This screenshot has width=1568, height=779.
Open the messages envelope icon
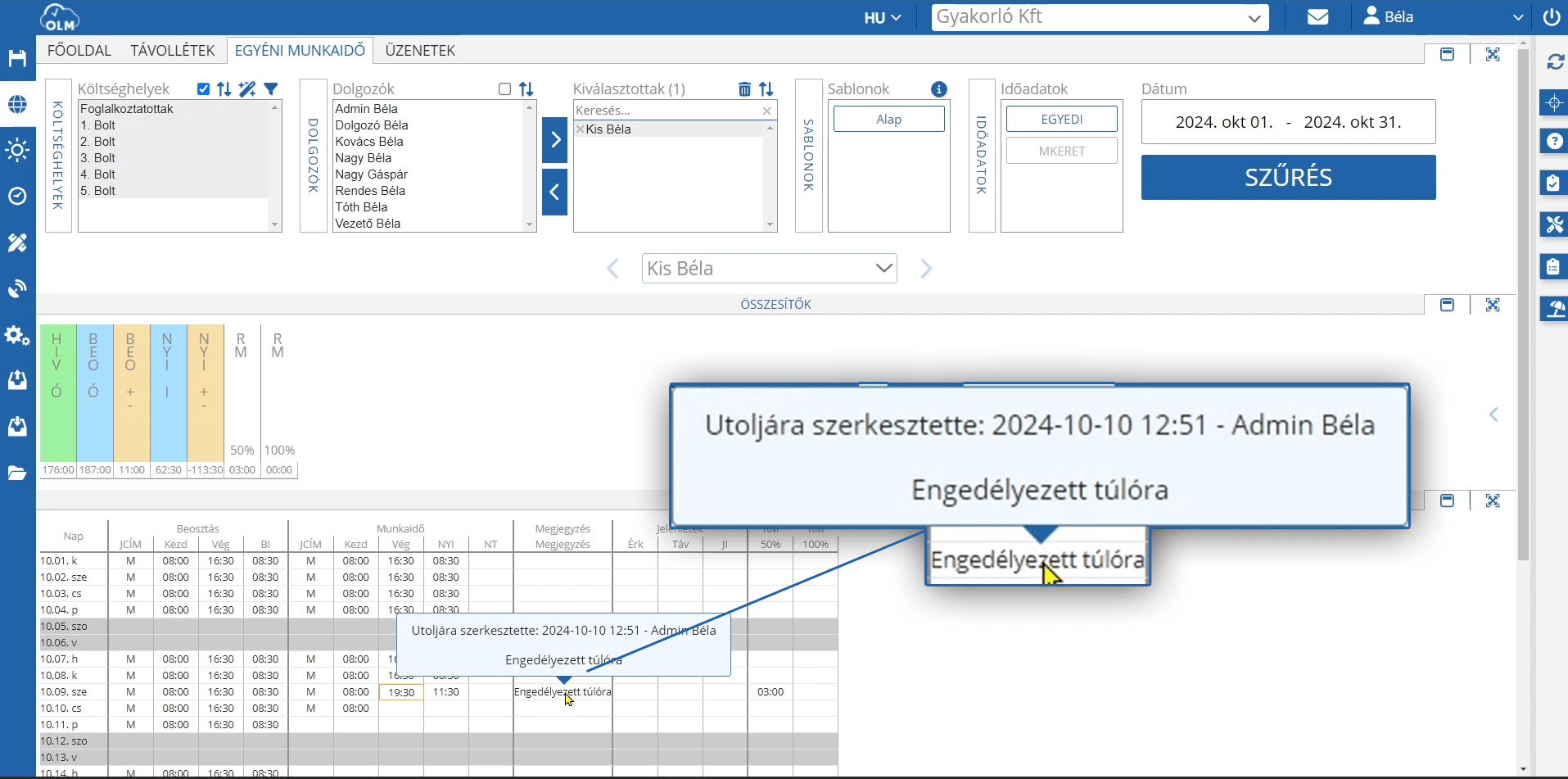point(1317,17)
